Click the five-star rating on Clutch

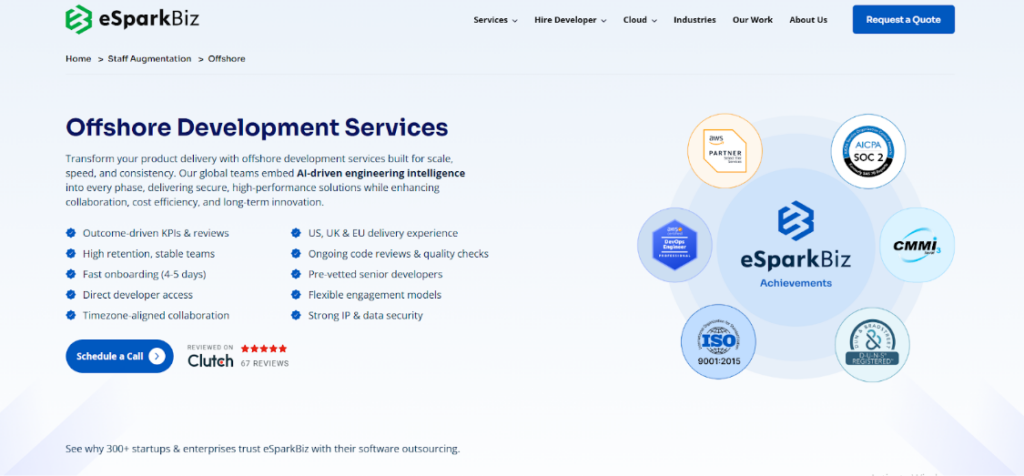point(264,348)
